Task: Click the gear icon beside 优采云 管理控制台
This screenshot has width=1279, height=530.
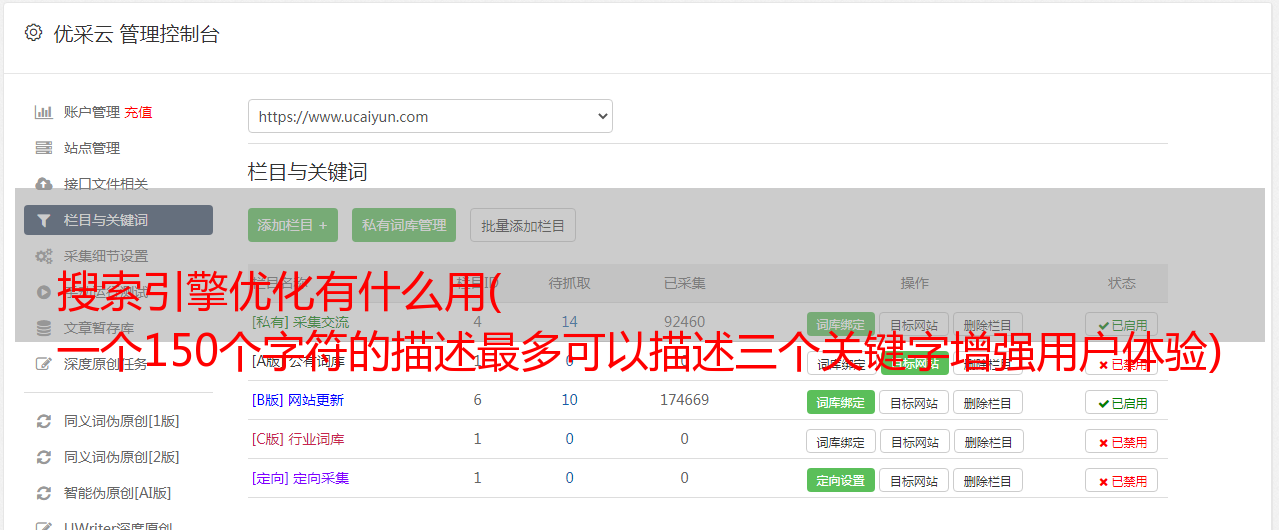Action: pos(34,33)
